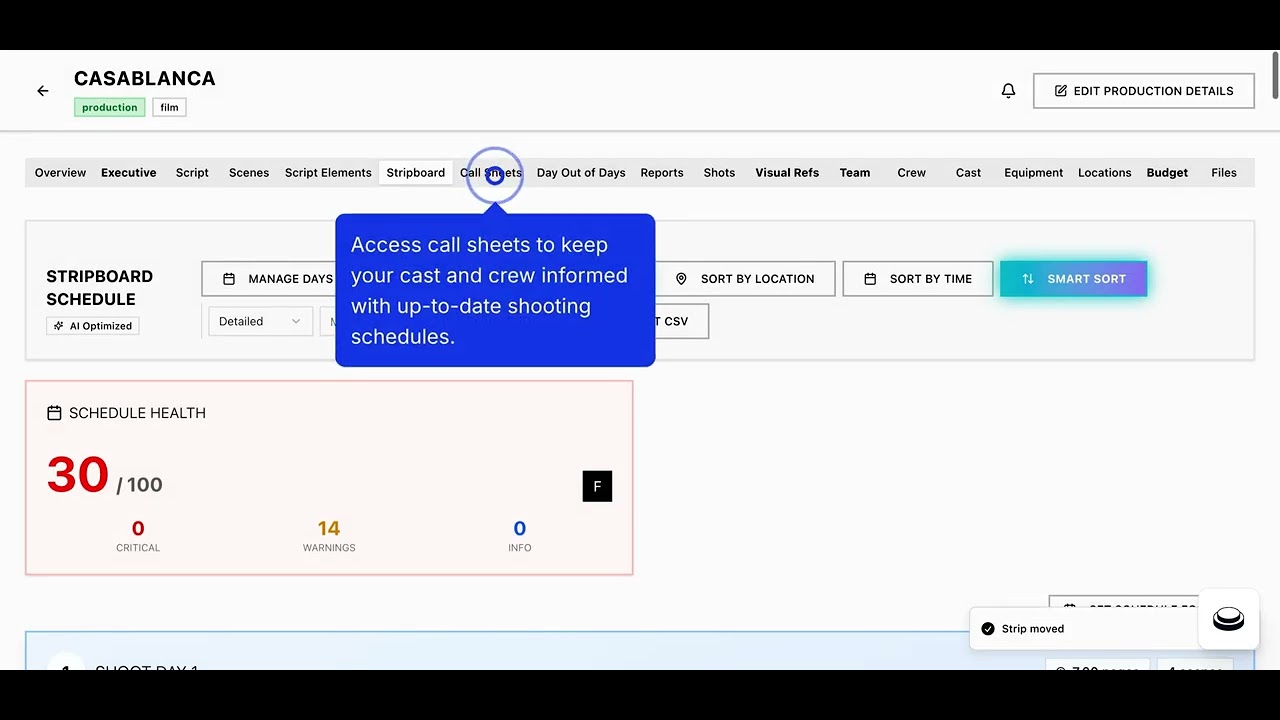Open the Script Elements tab
Image resolution: width=1280 pixels, height=720 pixels.
328,173
